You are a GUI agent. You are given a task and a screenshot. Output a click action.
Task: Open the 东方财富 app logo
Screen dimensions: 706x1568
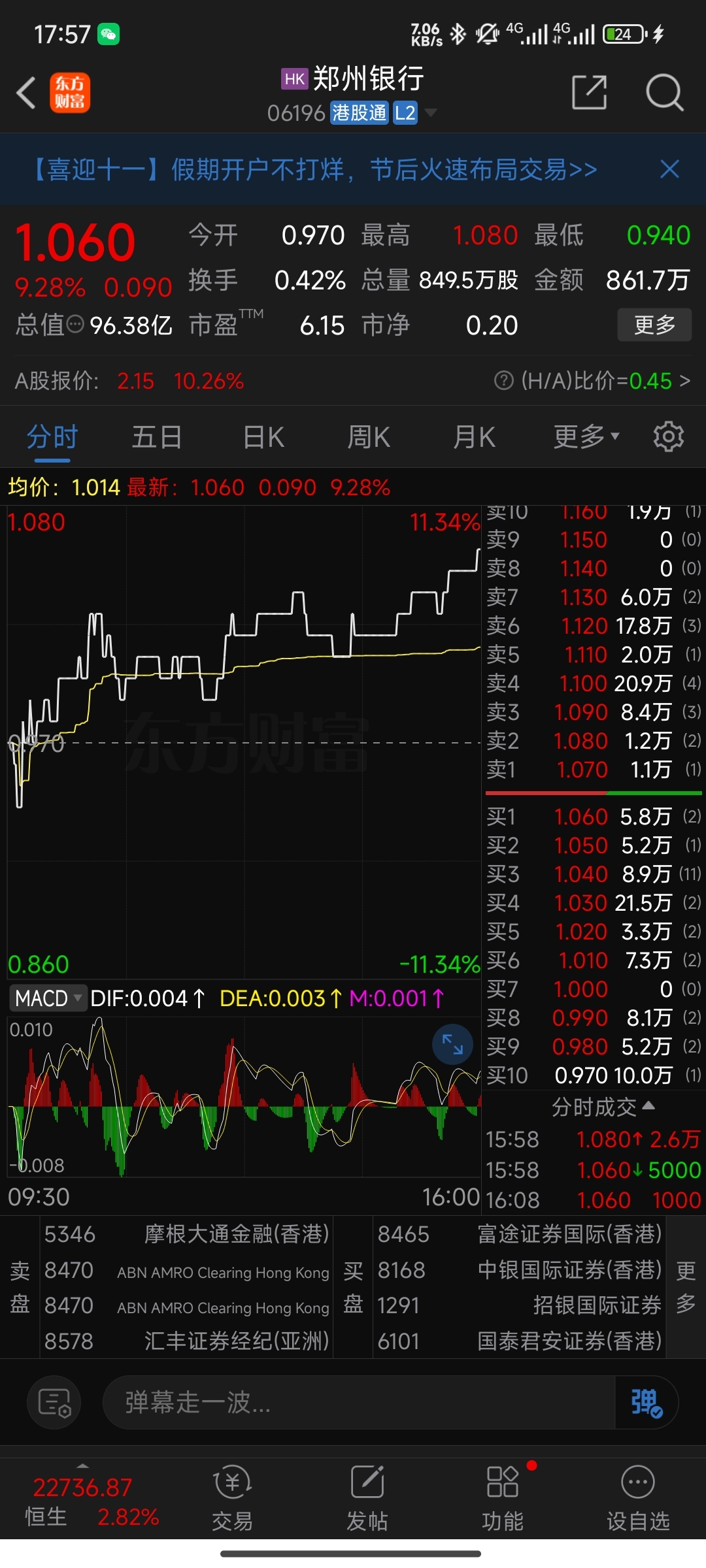(70, 93)
